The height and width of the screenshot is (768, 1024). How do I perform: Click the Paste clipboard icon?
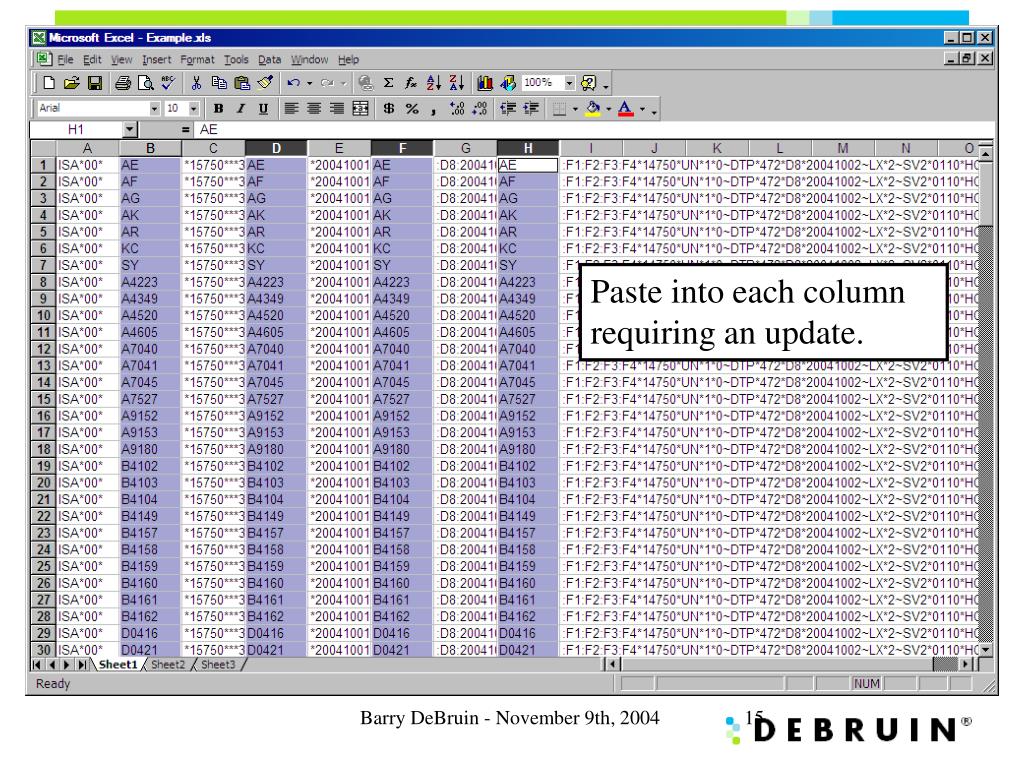pos(242,83)
